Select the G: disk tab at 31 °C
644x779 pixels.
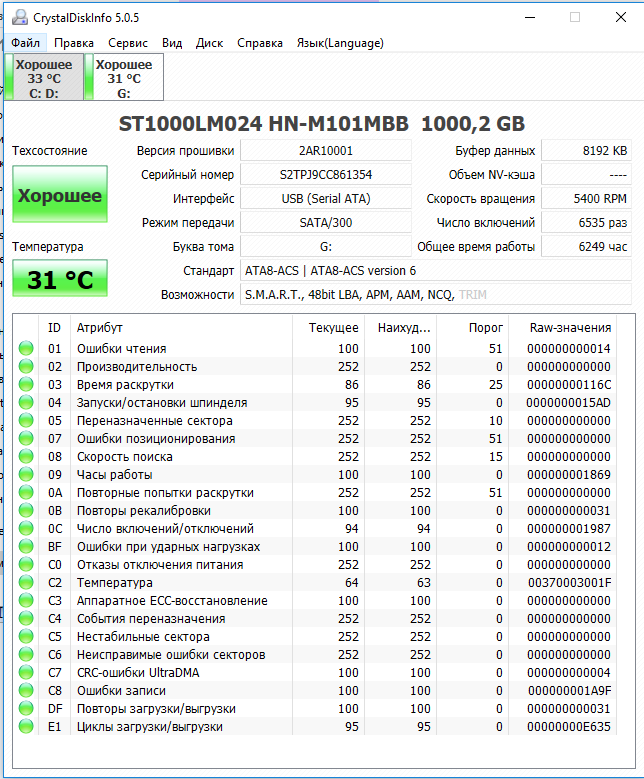click(x=124, y=77)
